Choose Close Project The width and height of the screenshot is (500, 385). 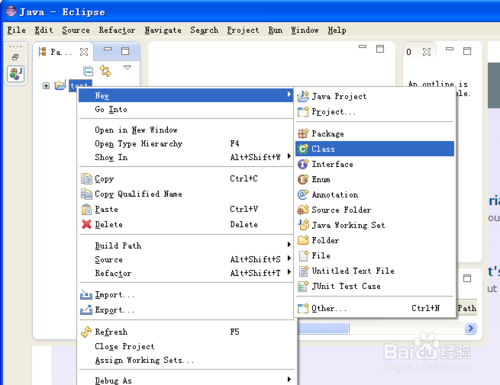186,346
